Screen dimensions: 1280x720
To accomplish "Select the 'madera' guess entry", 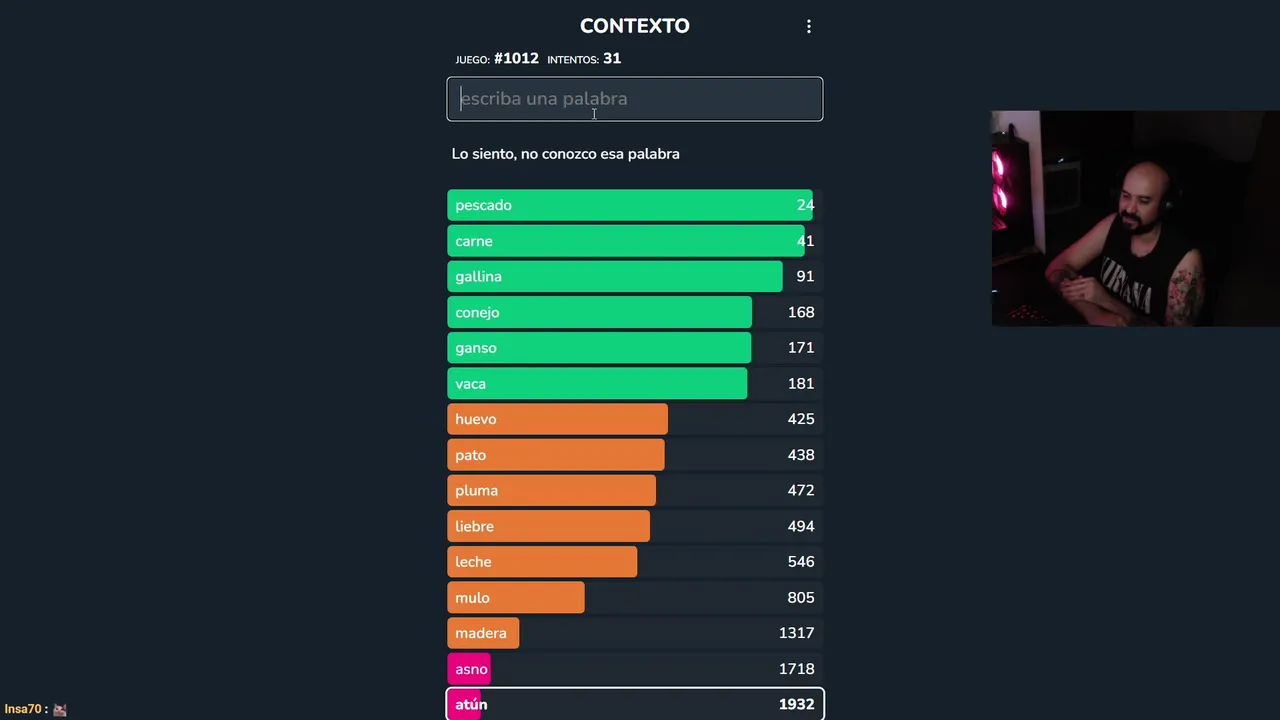I will point(634,633).
